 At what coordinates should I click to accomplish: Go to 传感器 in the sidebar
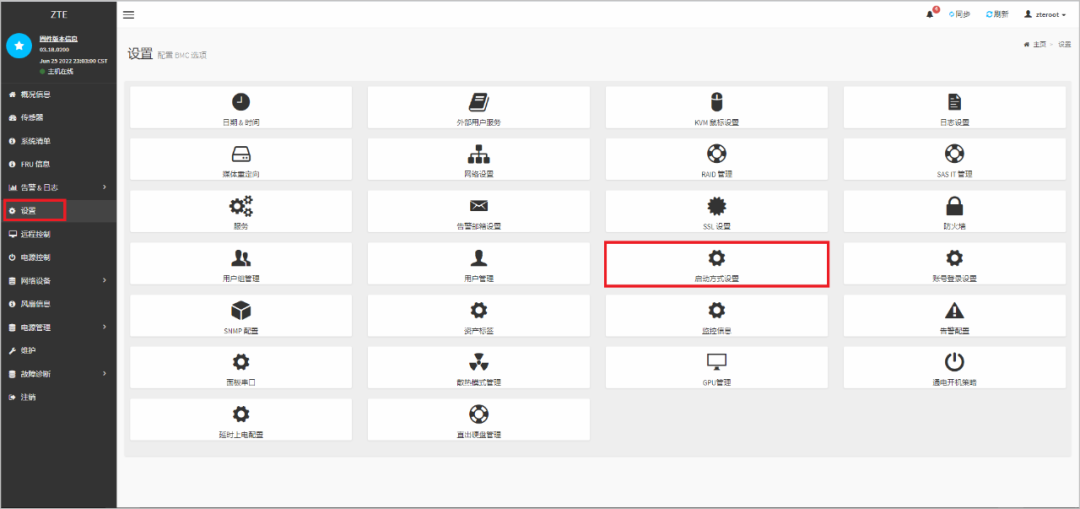(32, 117)
